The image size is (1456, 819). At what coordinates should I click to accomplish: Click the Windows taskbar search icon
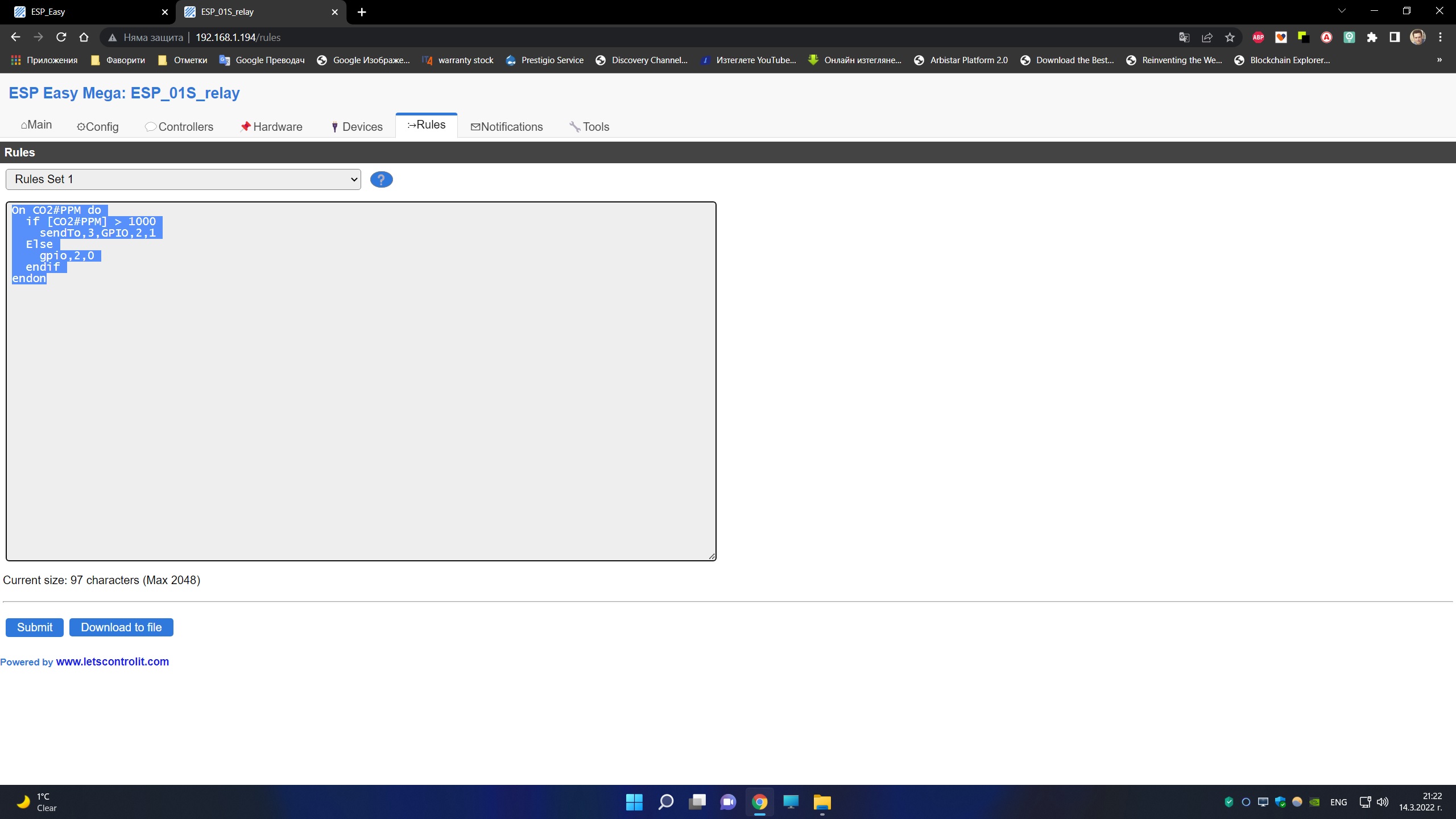click(x=665, y=801)
